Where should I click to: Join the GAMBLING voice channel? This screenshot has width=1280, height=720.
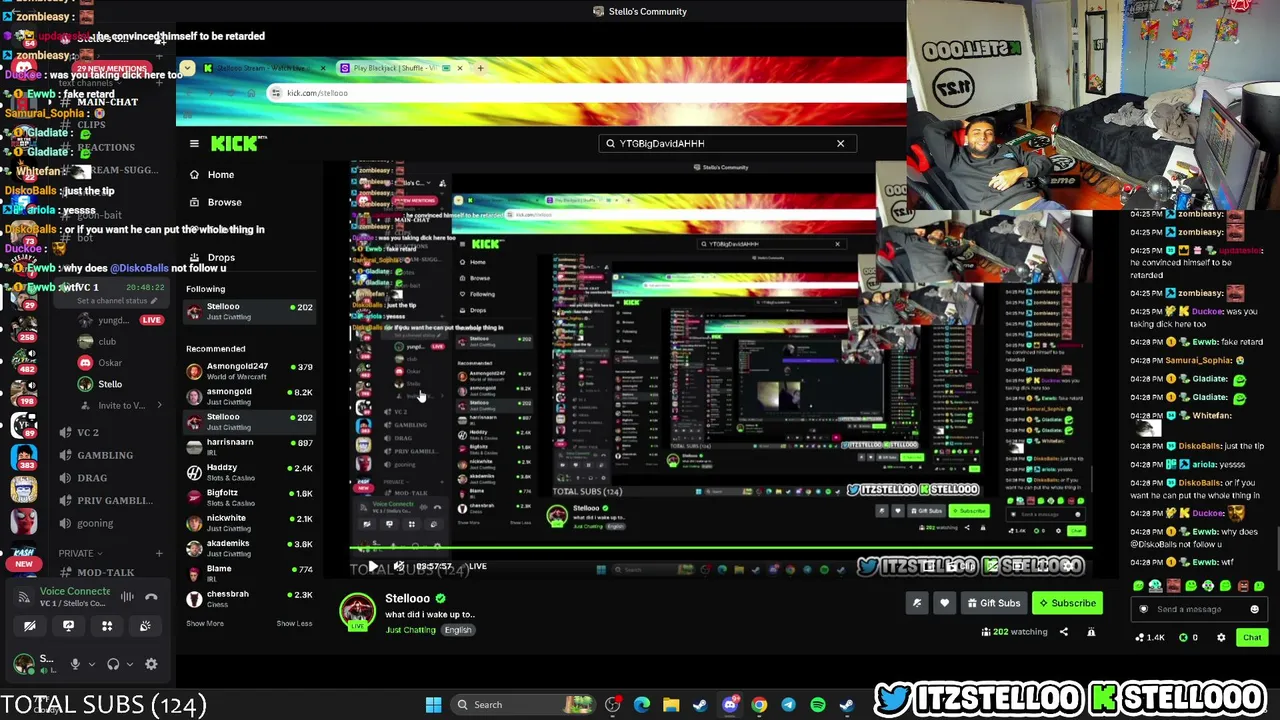98,455
